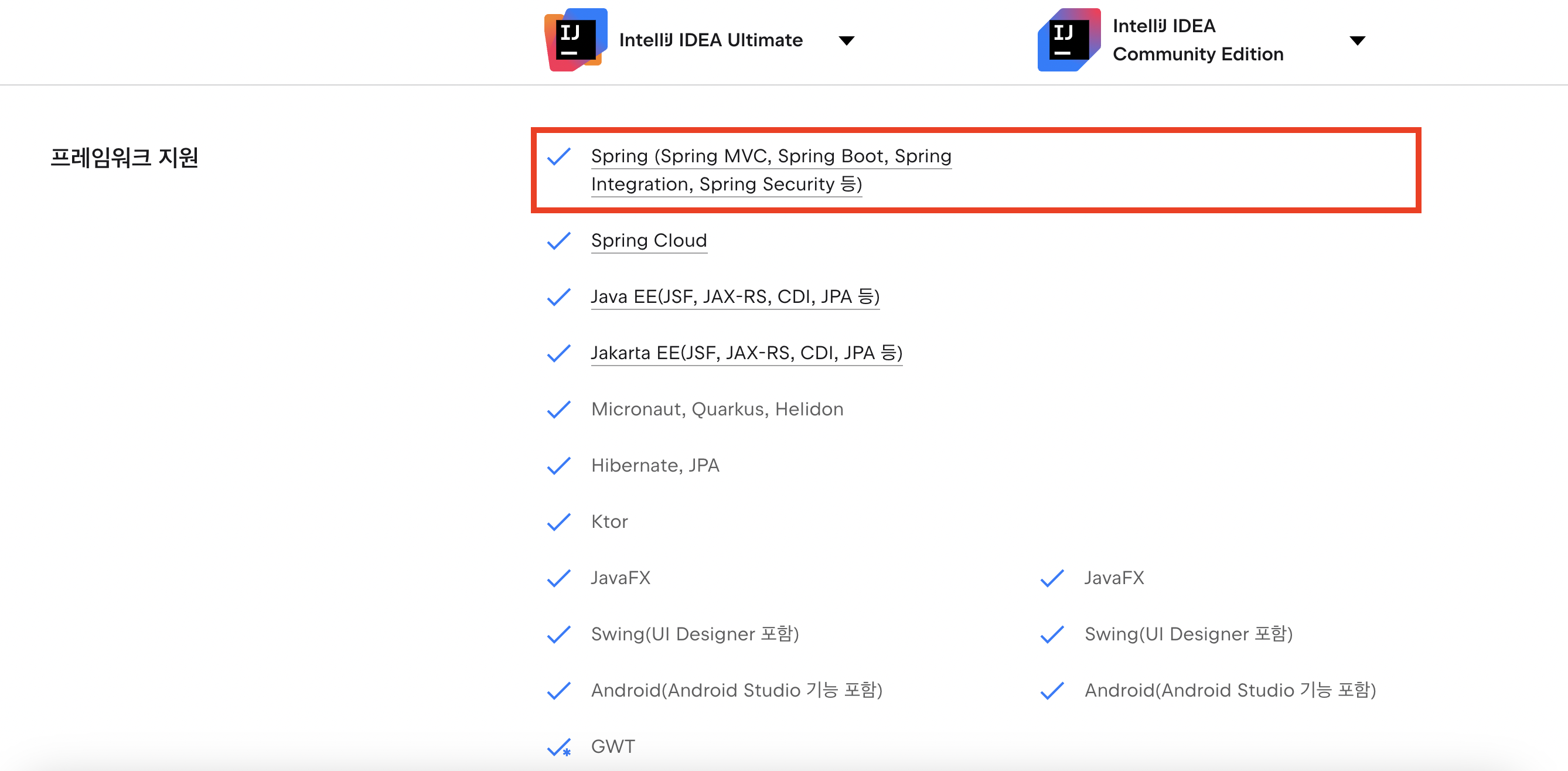This screenshot has width=1568, height=771.
Task: Click the asterisk checkmark beside GWT
Action: [559, 747]
